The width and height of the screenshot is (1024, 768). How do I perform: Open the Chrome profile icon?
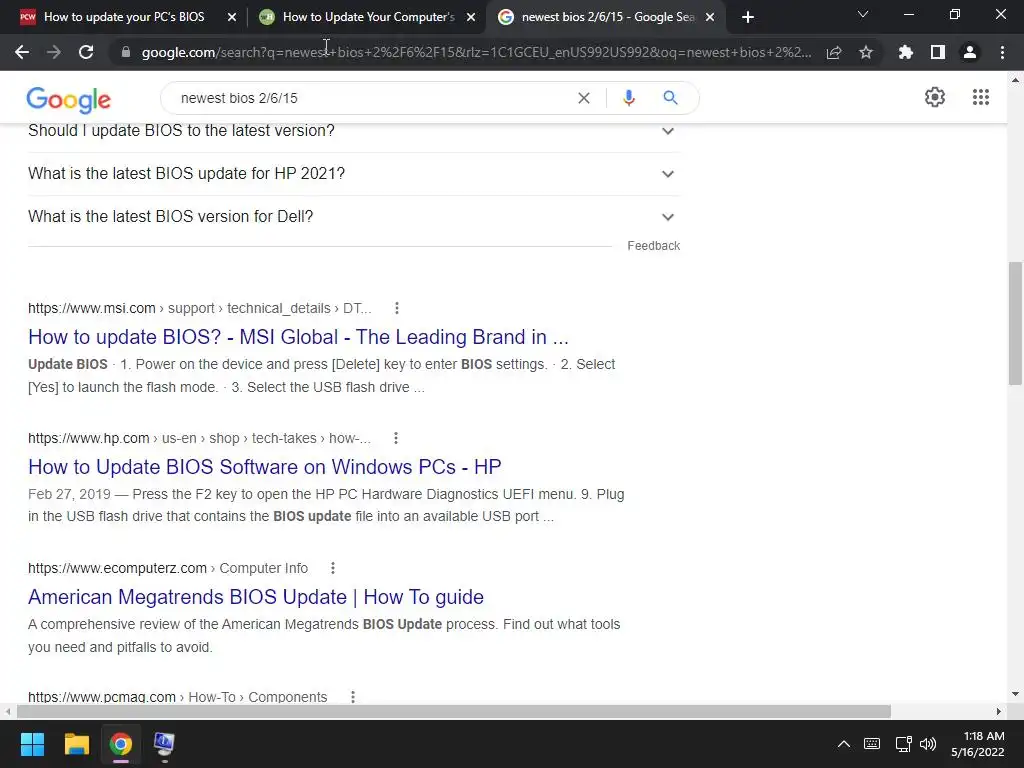click(970, 52)
